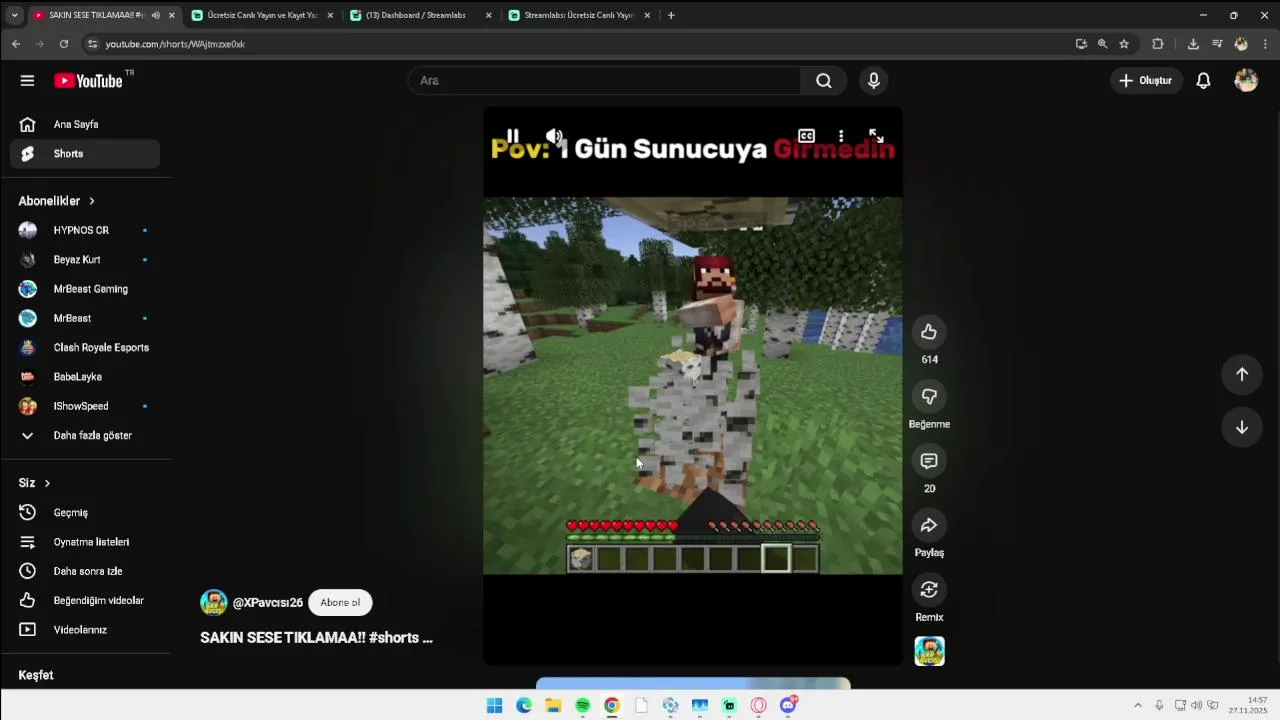The width and height of the screenshot is (1280, 720).
Task: Bookmark this page with the star
Action: [1124, 44]
